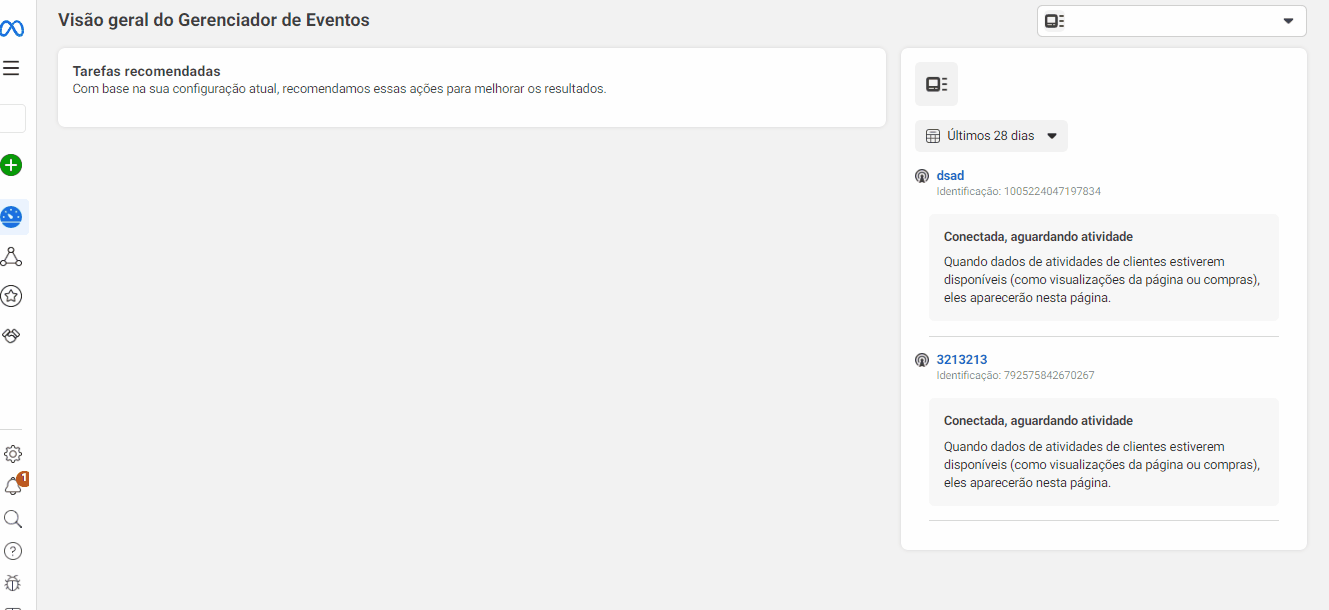1329x610 pixels.
Task: Select the partners node icon in the sidebar
Action: click(x=12, y=256)
